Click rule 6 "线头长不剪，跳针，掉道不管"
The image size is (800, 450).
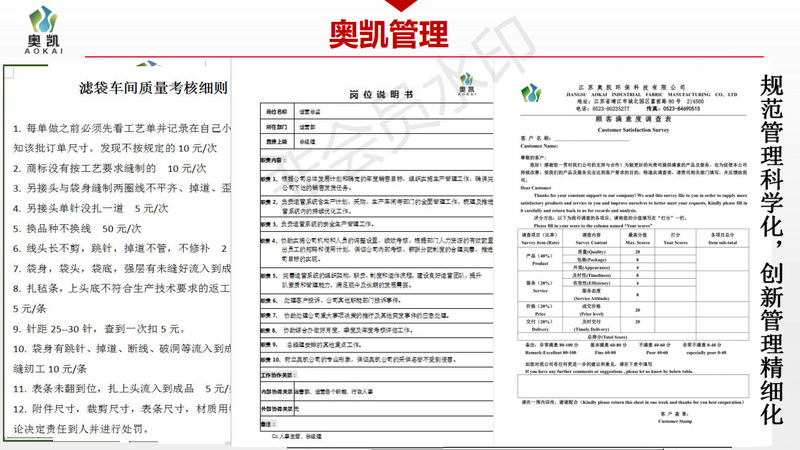[x=120, y=248]
